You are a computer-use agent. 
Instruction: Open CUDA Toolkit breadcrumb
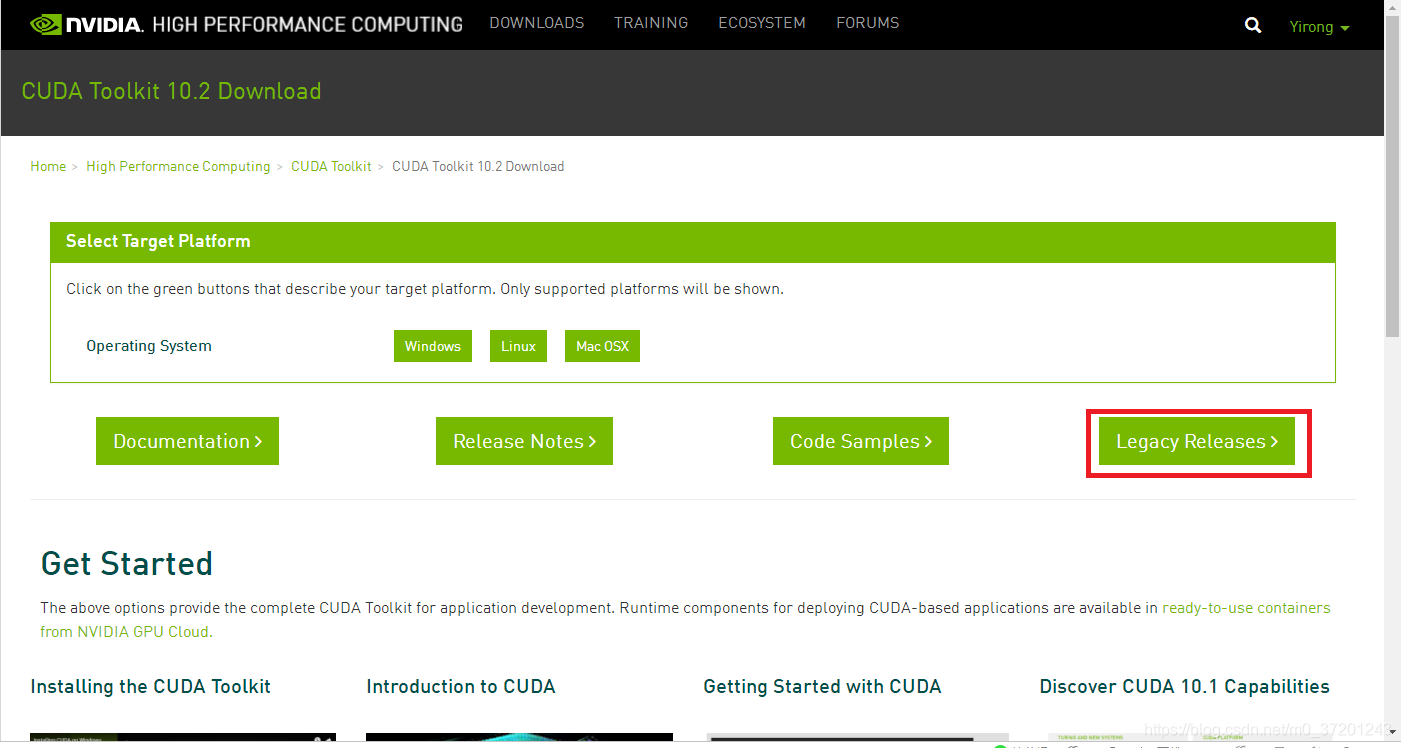tap(331, 166)
